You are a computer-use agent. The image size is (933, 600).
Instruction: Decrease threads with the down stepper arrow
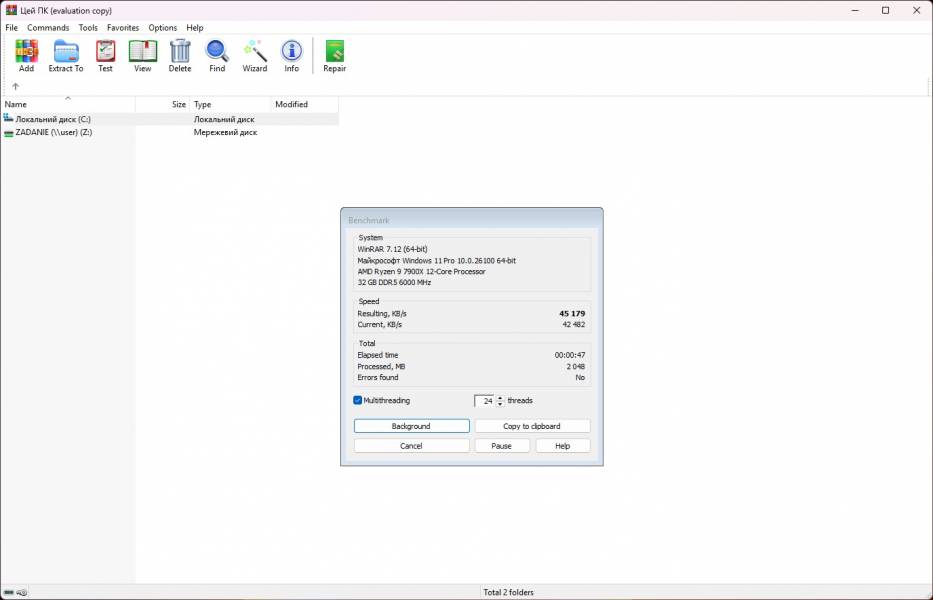[501, 403]
